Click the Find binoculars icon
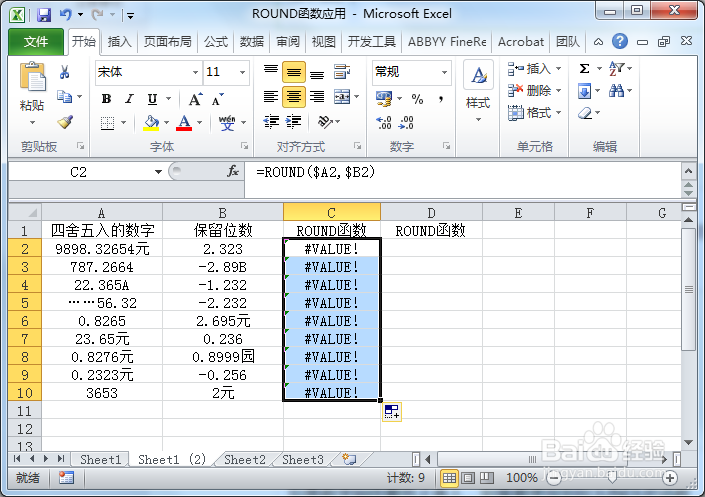This screenshot has width=705, height=497. tap(616, 91)
